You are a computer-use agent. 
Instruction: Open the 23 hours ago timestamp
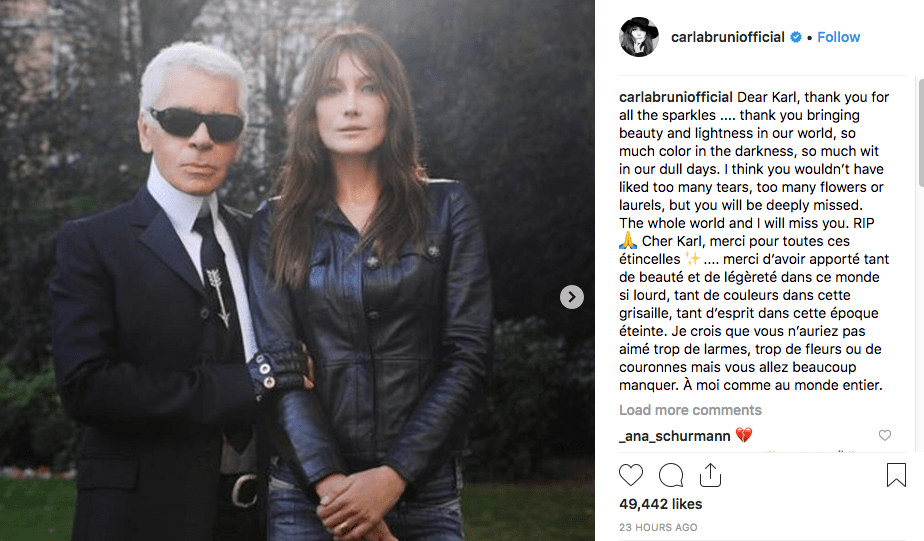click(x=658, y=527)
